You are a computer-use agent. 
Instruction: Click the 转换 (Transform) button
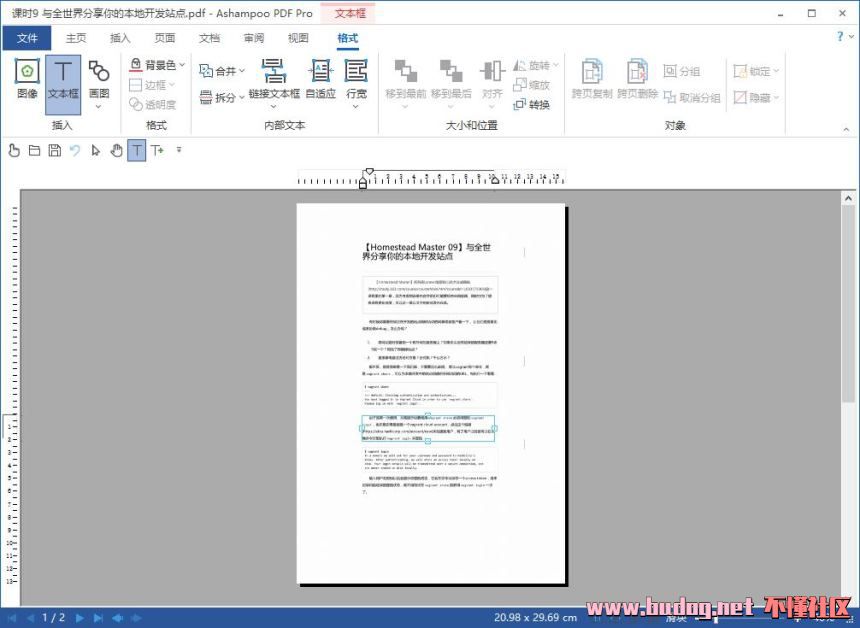(532, 105)
